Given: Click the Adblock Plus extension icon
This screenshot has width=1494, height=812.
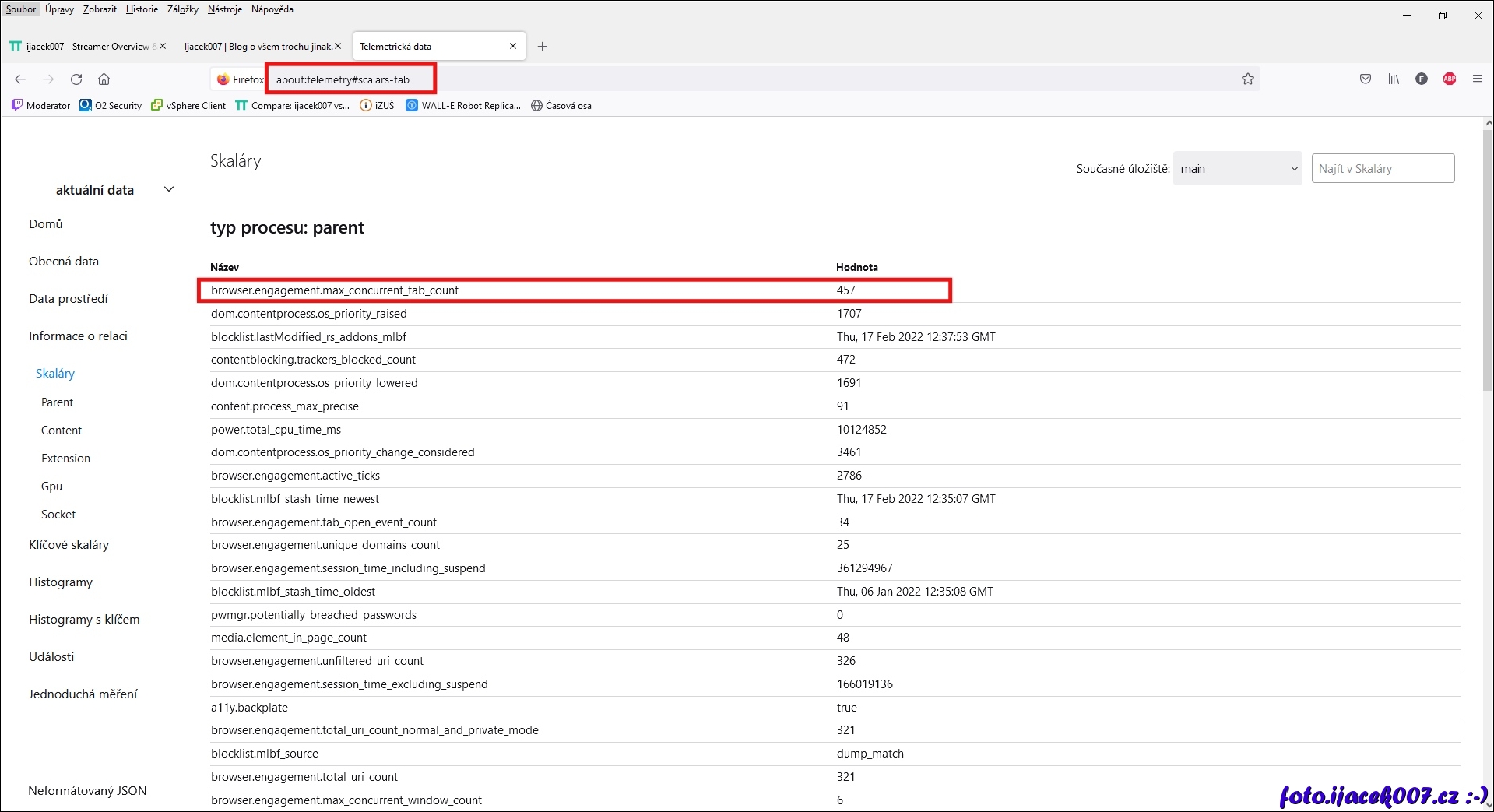Looking at the screenshot, I should (x=1450, y=79).
